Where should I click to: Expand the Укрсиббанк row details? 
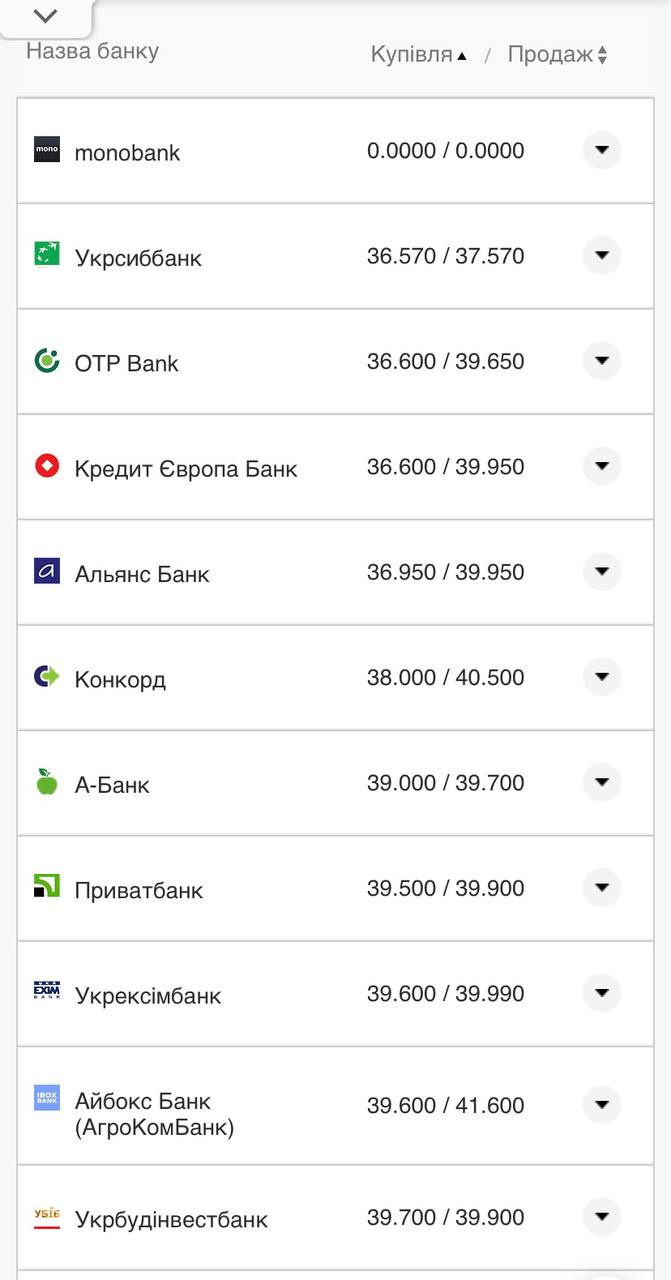(x=602, y=256)
